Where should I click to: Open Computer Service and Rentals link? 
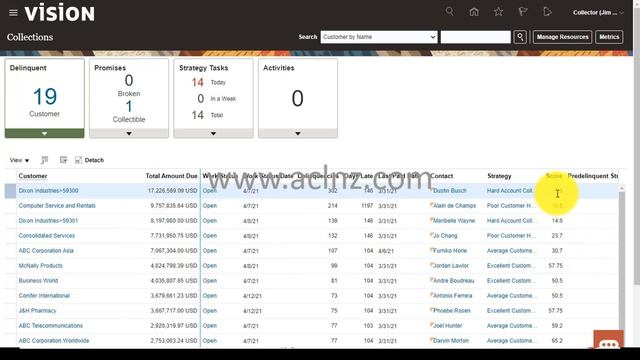(x=57, y=206)
